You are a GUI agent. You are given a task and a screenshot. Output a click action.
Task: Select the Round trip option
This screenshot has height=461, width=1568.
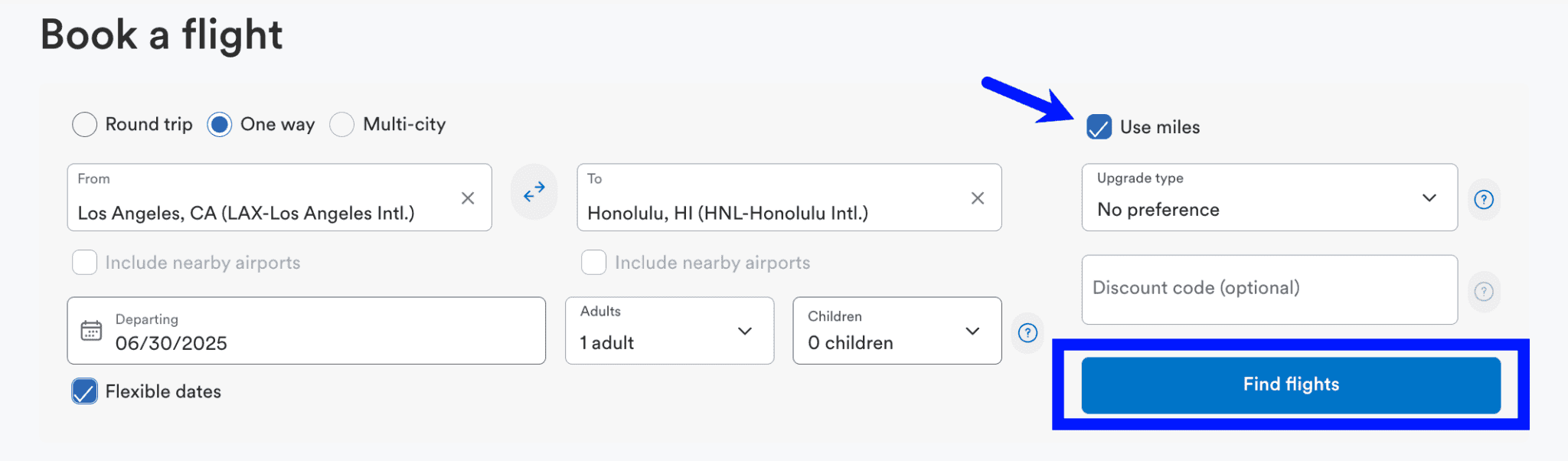pyautogui.click(x=85, y=124)
